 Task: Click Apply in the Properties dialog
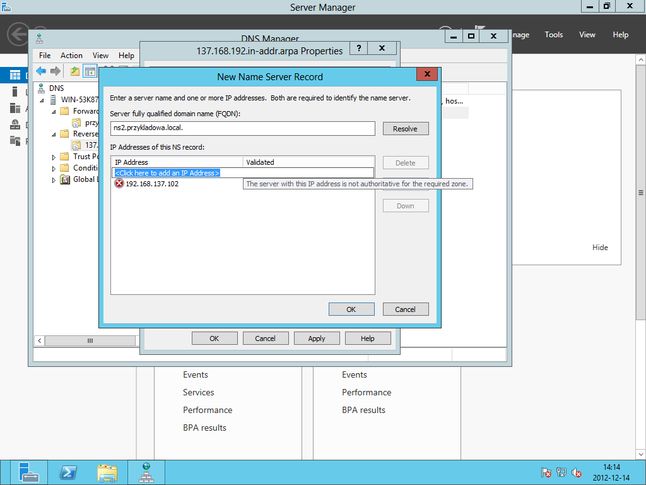coord(316,338)
